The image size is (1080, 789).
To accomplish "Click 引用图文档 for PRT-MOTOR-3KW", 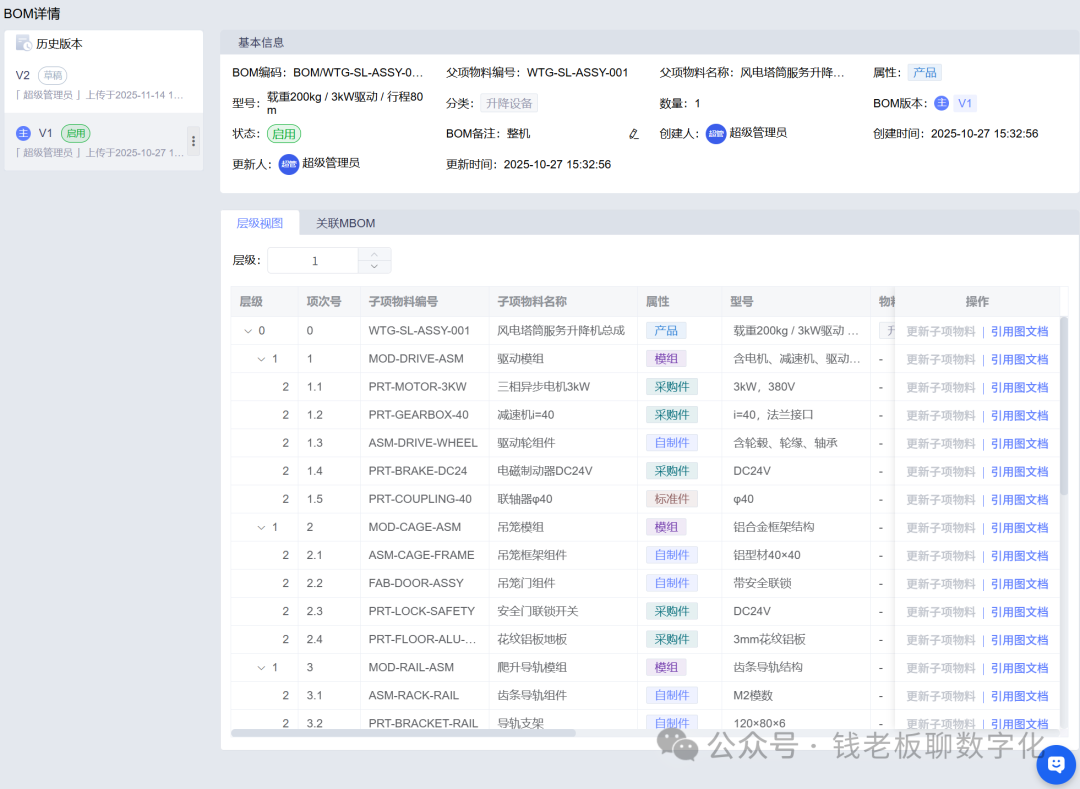I will 1019,388.
